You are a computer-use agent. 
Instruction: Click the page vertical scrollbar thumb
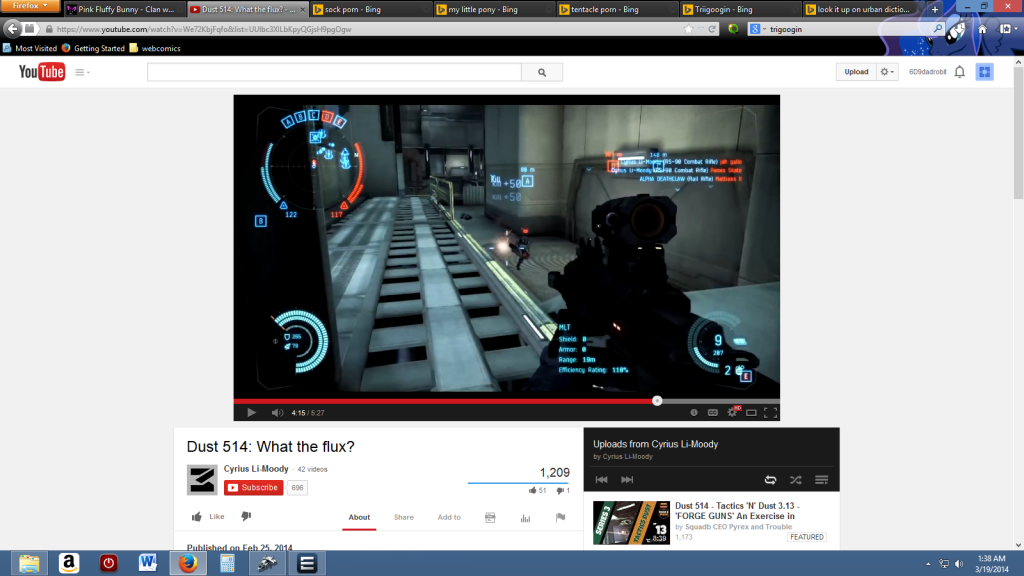pos(1018,134)
